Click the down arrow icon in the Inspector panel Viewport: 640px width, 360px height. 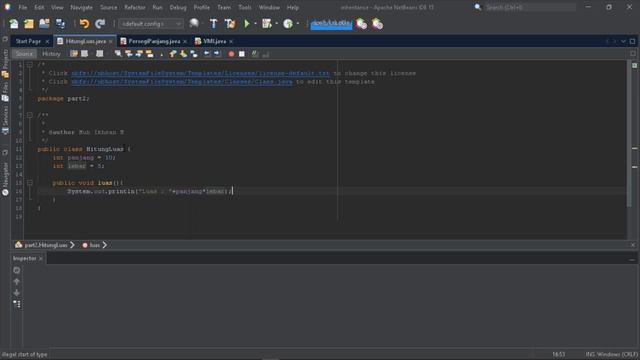tap(17, 293)
